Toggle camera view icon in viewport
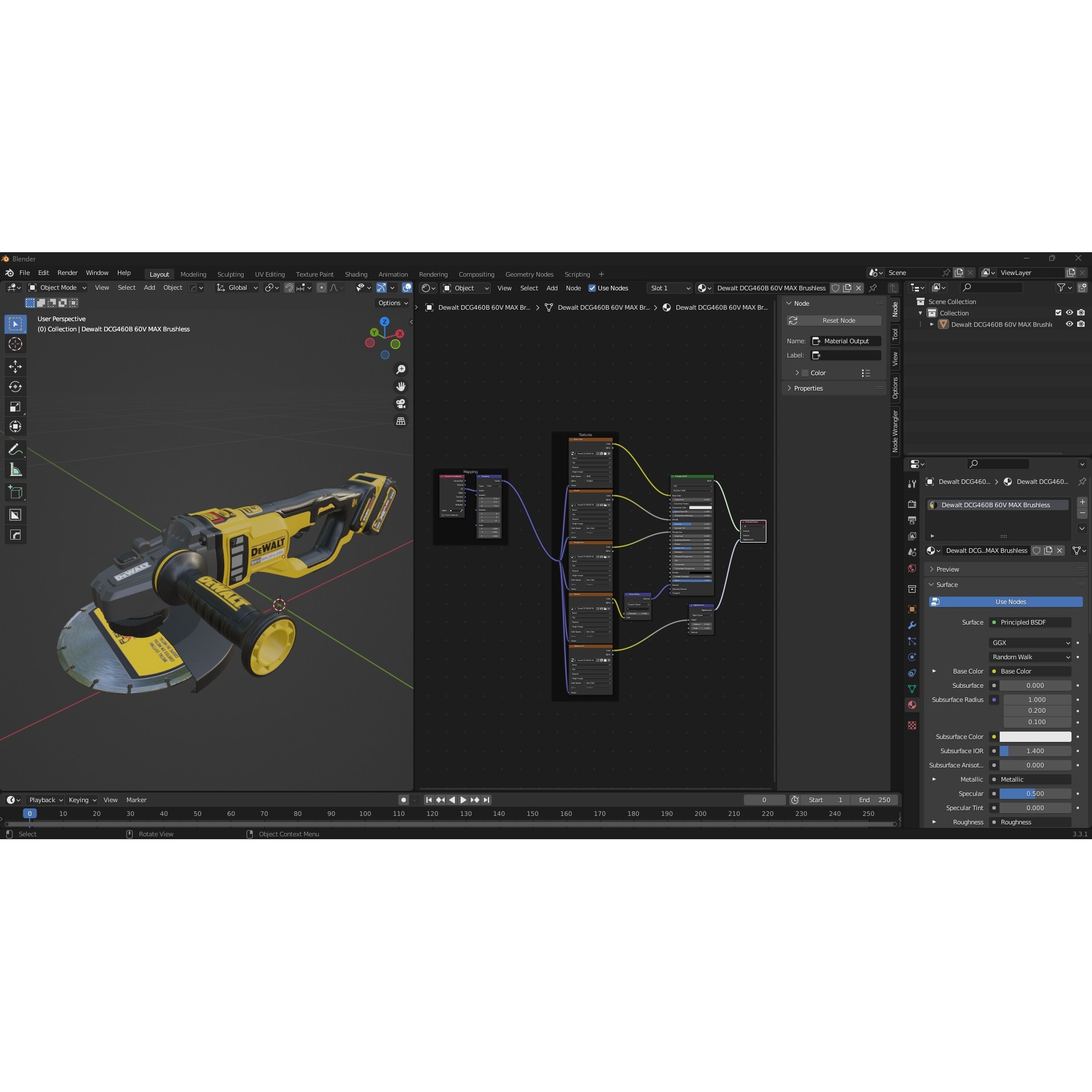This screenshot has width=1092, height=1092. click(x=401, y=404)
